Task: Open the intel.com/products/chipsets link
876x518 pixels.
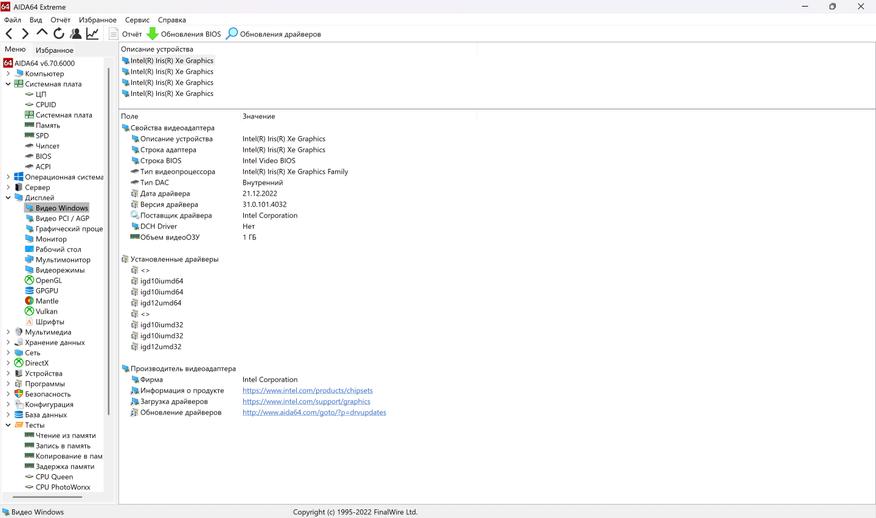Action: [x=307, y=391]
